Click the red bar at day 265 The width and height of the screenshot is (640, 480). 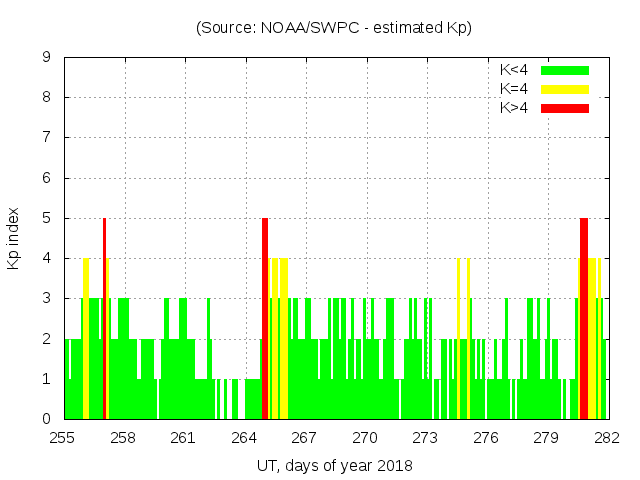[x=265, y=318]
